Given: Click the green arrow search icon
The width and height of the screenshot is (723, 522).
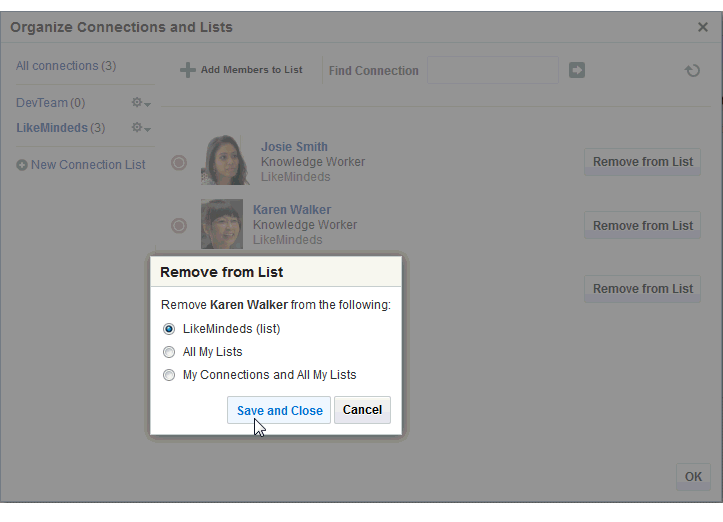Looking at the screenshot, I should tap(577, 70).
